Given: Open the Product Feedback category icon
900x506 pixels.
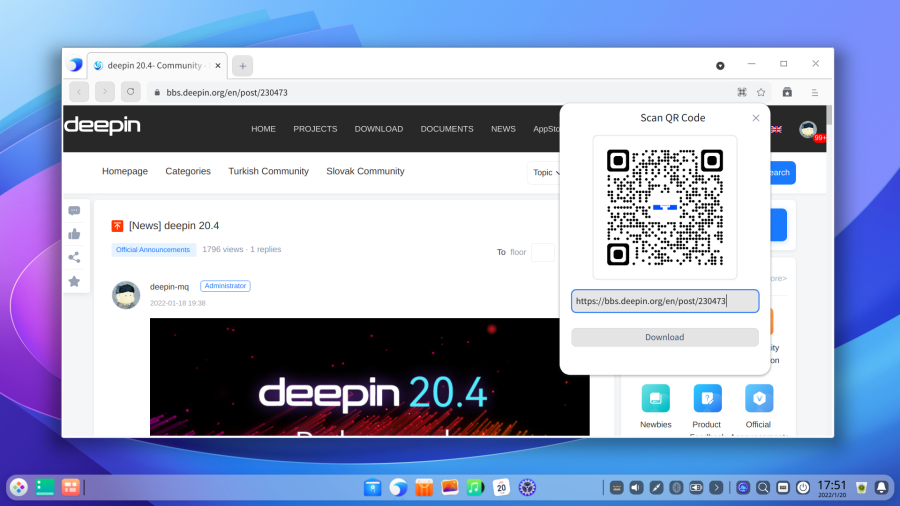Looking at the screenshot, I should 707,398.
